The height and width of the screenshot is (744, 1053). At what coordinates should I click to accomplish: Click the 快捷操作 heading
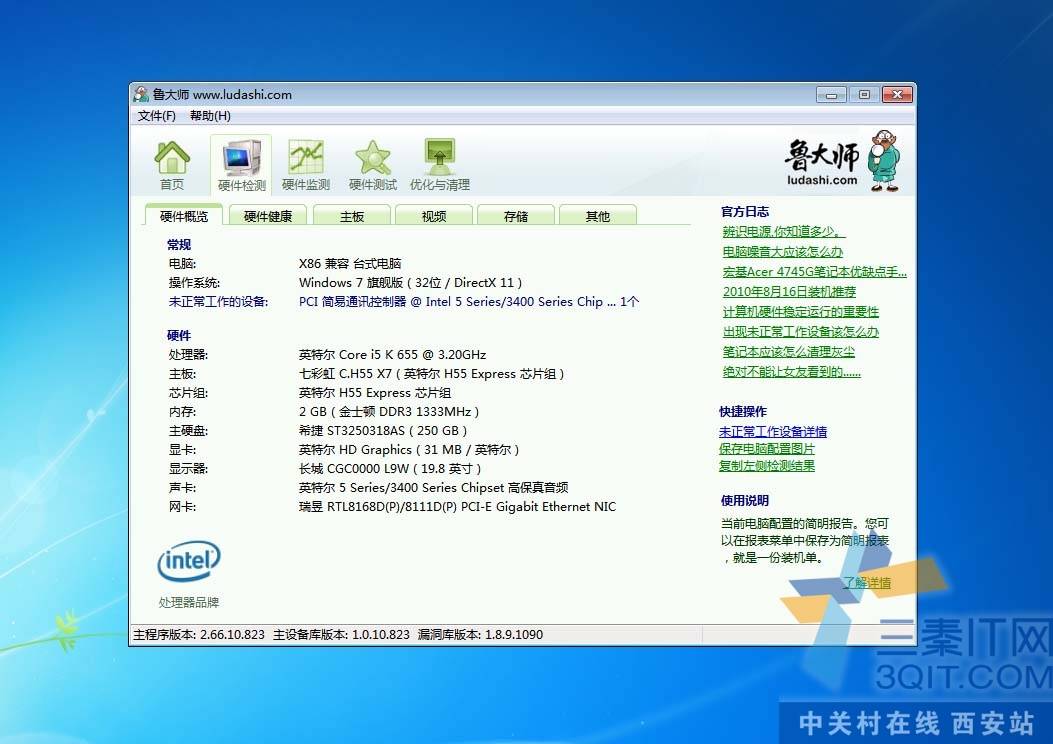pyautogui.click(x=743, y=412)
